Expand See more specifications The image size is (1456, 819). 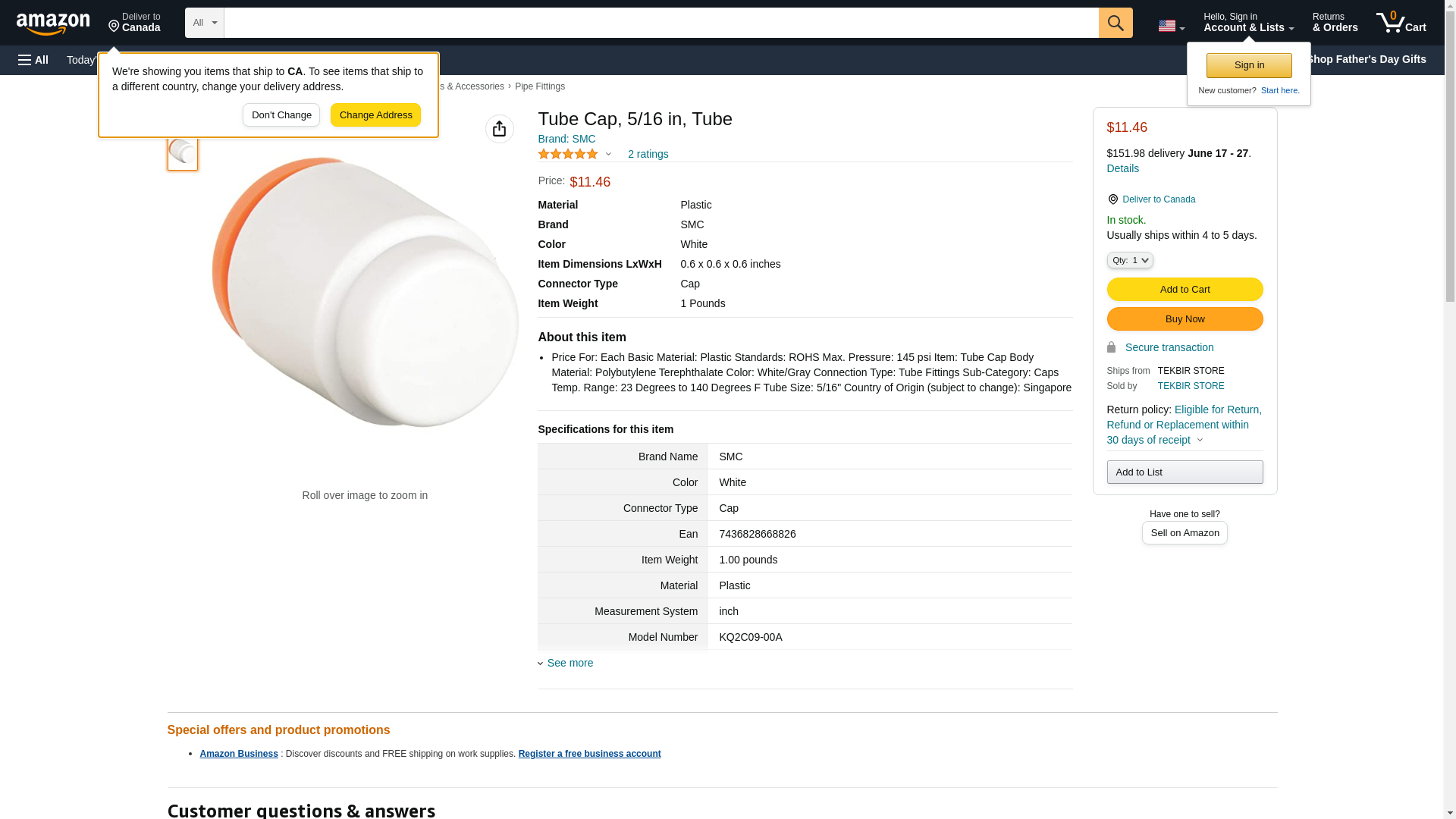coord(570,663)
